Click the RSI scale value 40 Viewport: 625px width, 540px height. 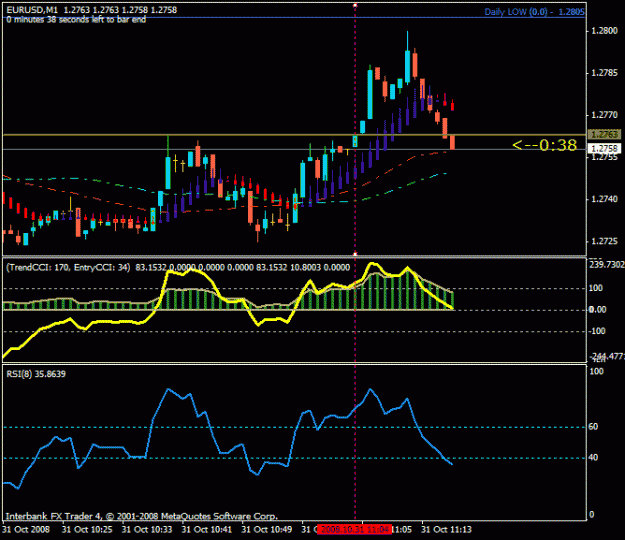point(593,458)
